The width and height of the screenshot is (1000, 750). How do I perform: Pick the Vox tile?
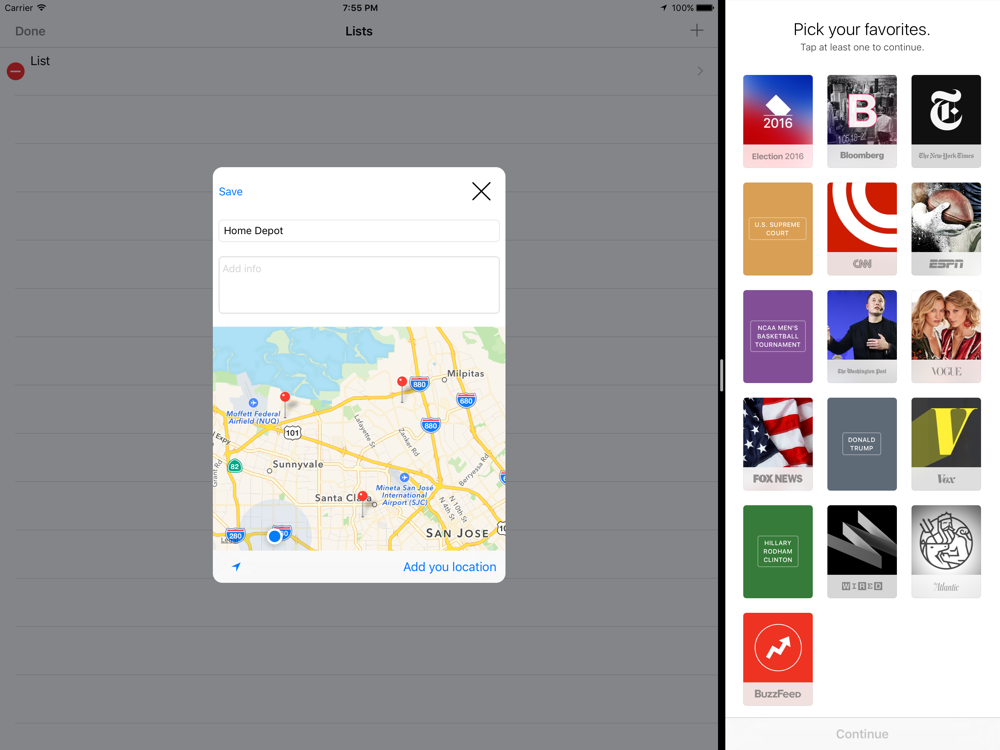pos(946,445)
